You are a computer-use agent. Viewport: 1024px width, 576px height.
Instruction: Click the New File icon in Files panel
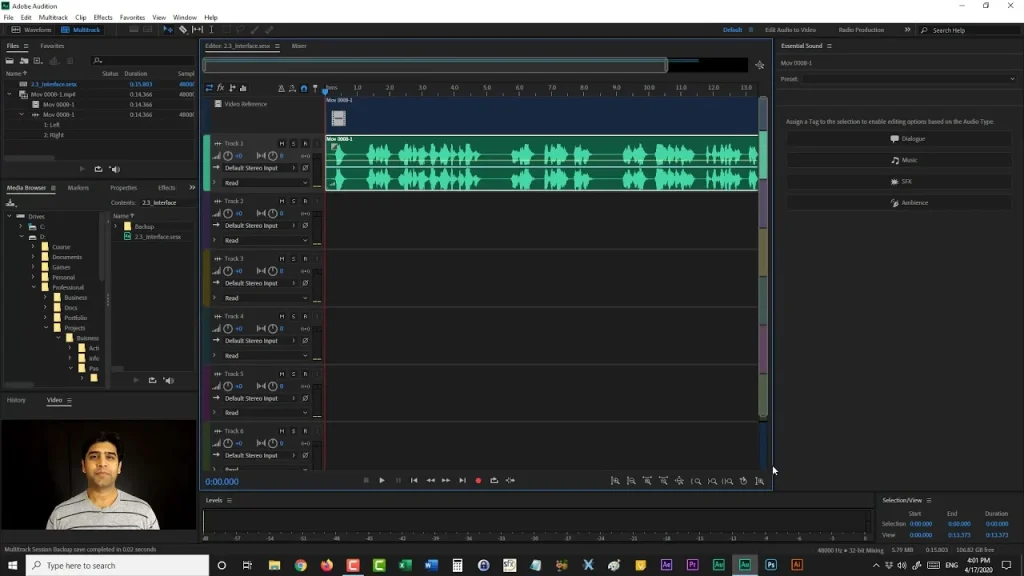coord(38,61)
